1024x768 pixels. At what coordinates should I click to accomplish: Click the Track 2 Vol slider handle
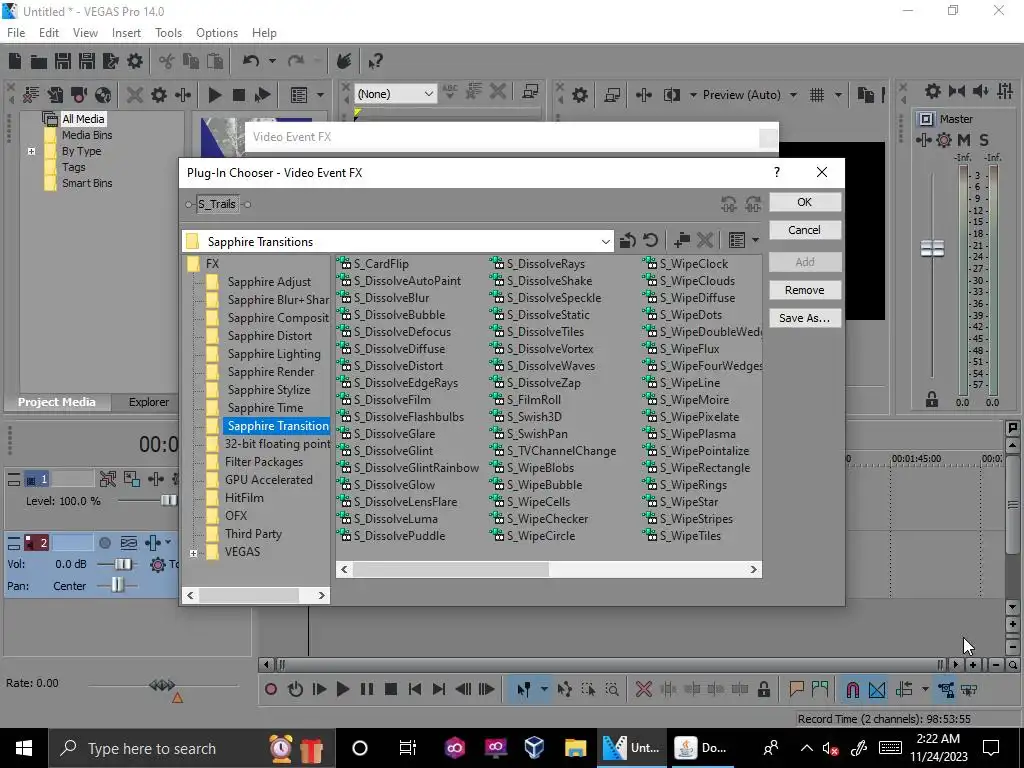point(122,564)
